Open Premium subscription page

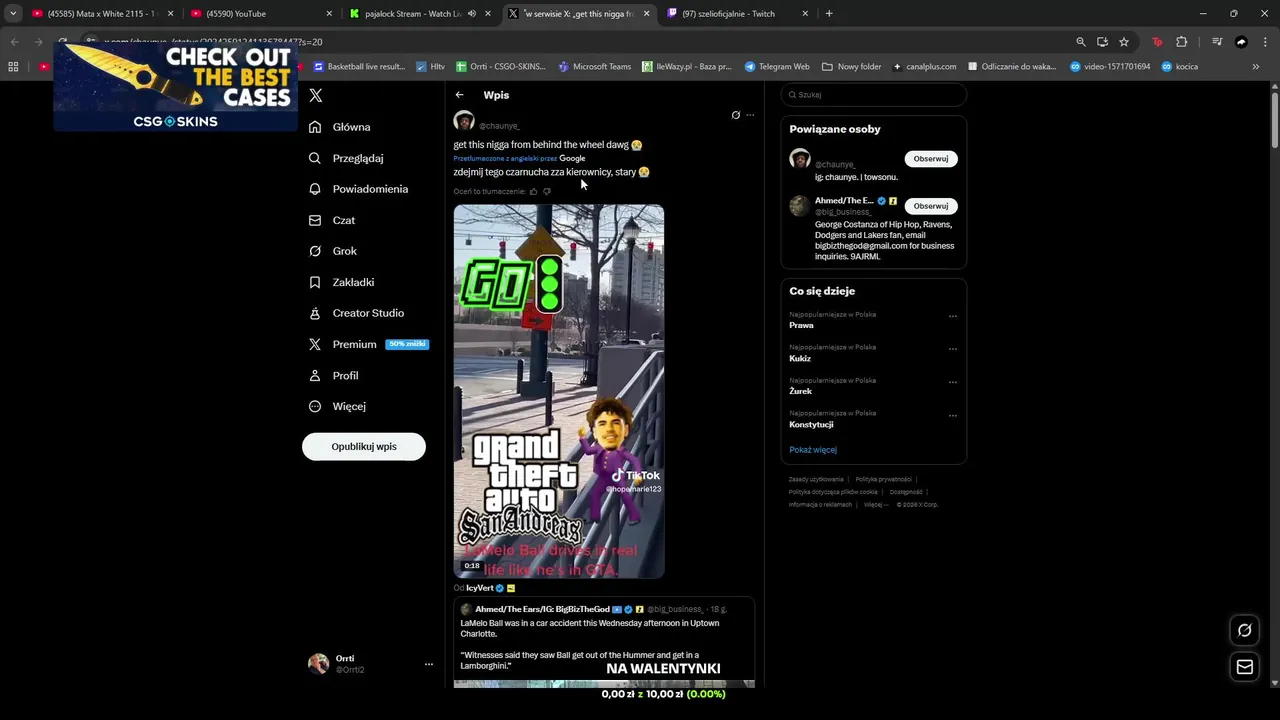pyautogui.click(x=368, y=344)
